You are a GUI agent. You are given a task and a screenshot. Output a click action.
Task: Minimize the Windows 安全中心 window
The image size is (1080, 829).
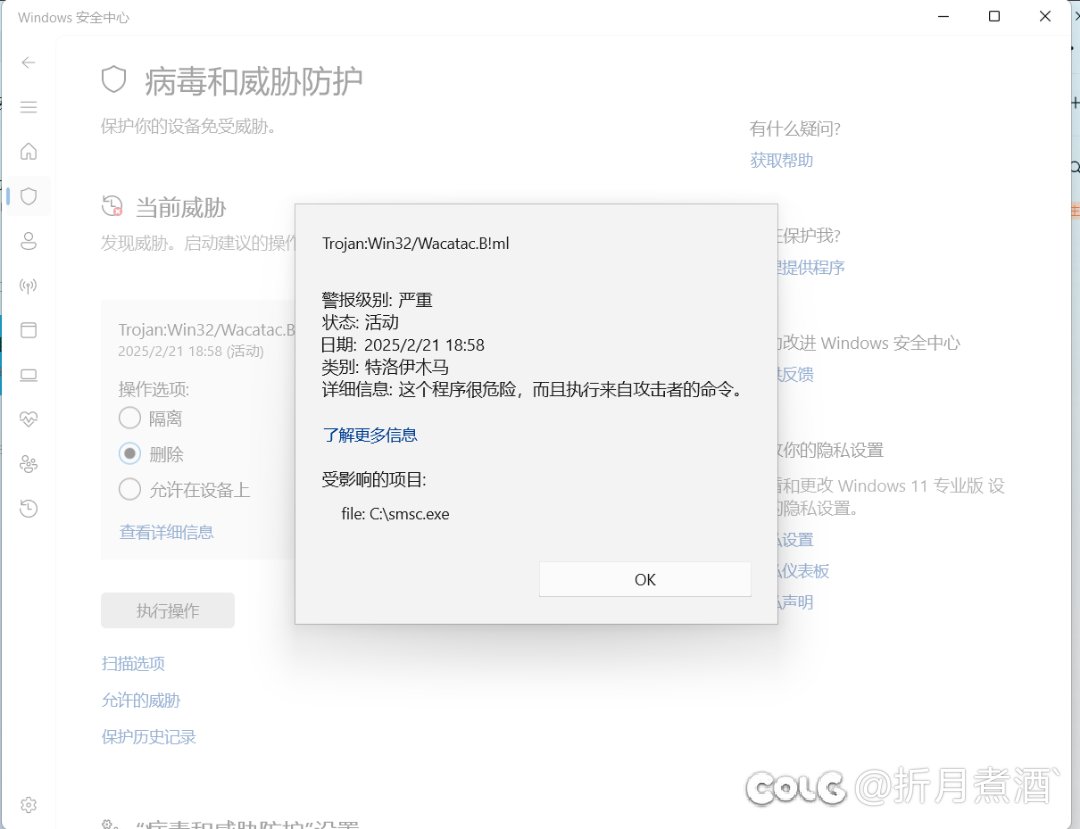944,17
